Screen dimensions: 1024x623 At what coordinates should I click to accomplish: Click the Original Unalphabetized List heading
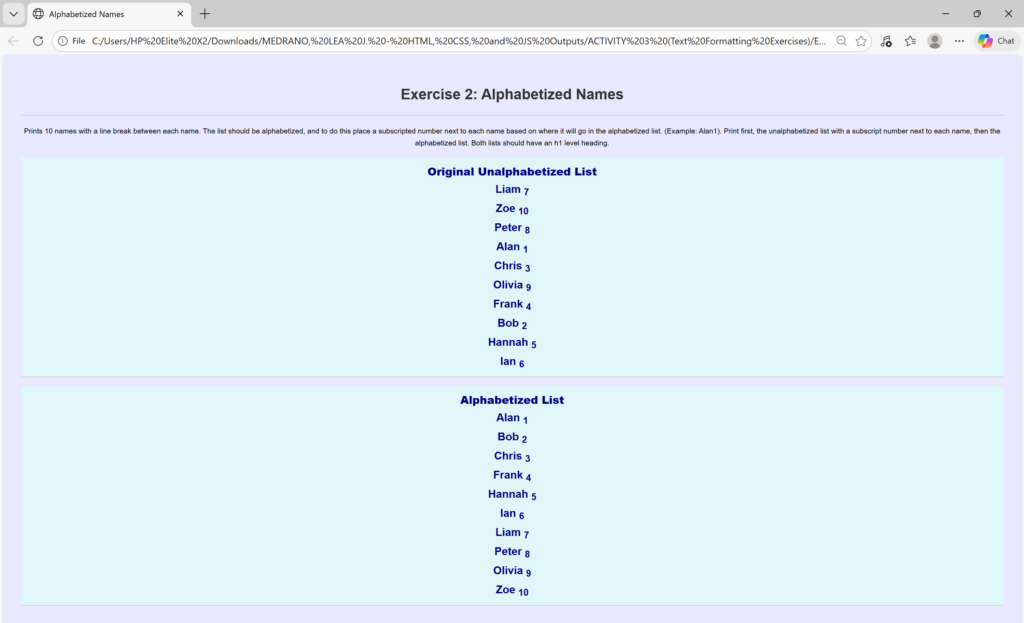[511, 172]
